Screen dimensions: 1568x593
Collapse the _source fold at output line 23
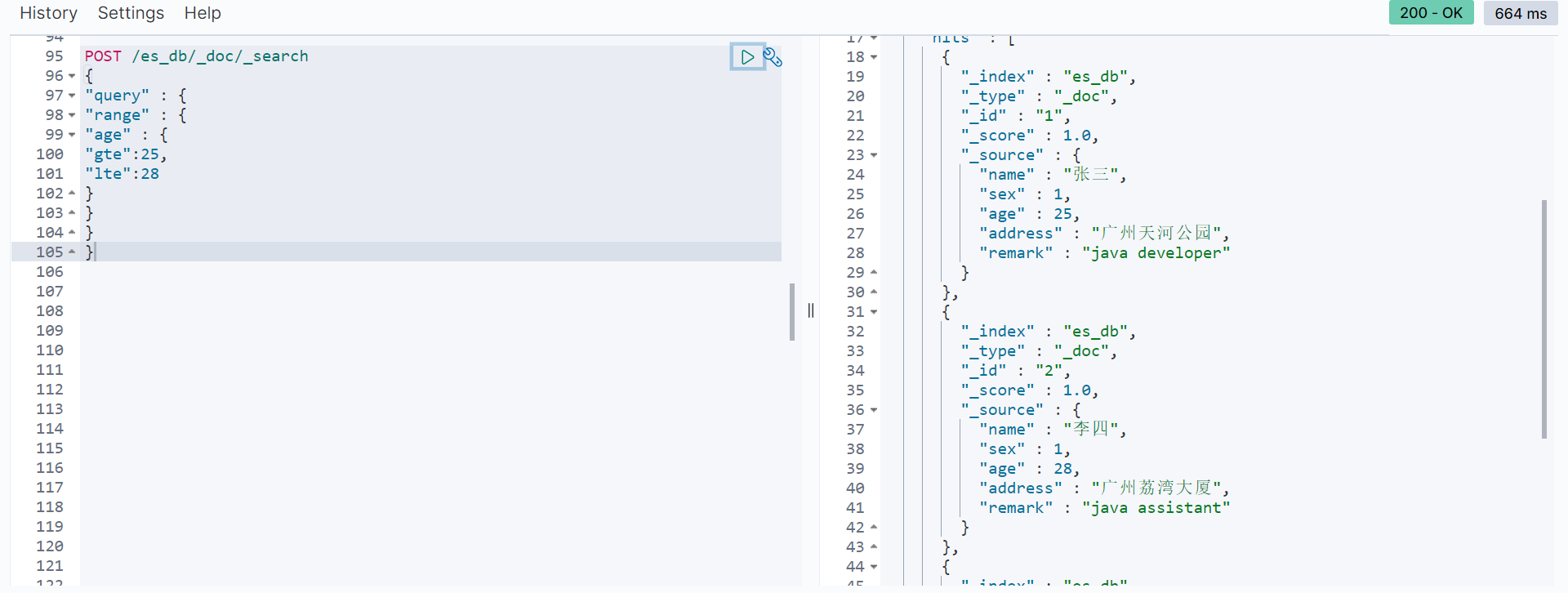coord(874,155)
